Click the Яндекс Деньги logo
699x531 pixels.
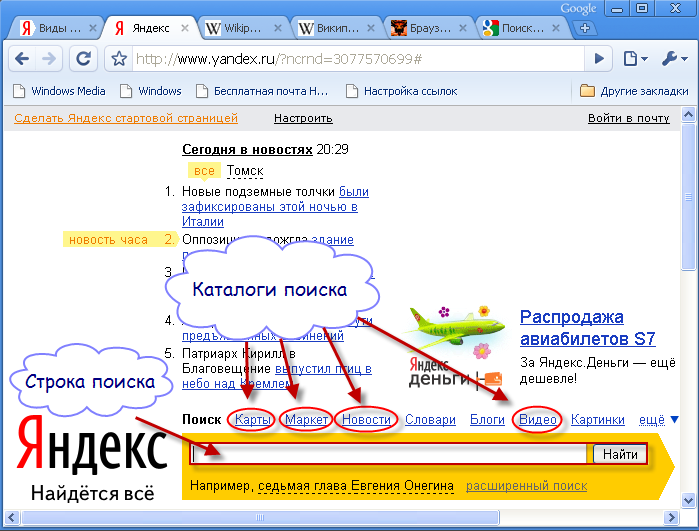coord(455,374)
